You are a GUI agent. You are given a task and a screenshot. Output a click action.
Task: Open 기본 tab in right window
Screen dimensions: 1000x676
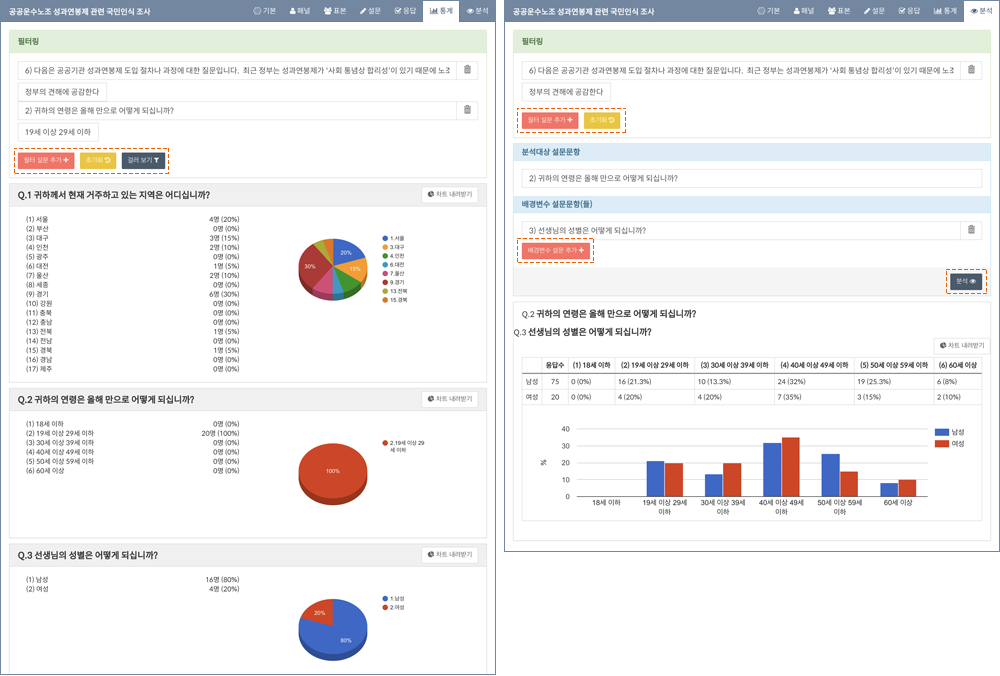pos(768,11)
